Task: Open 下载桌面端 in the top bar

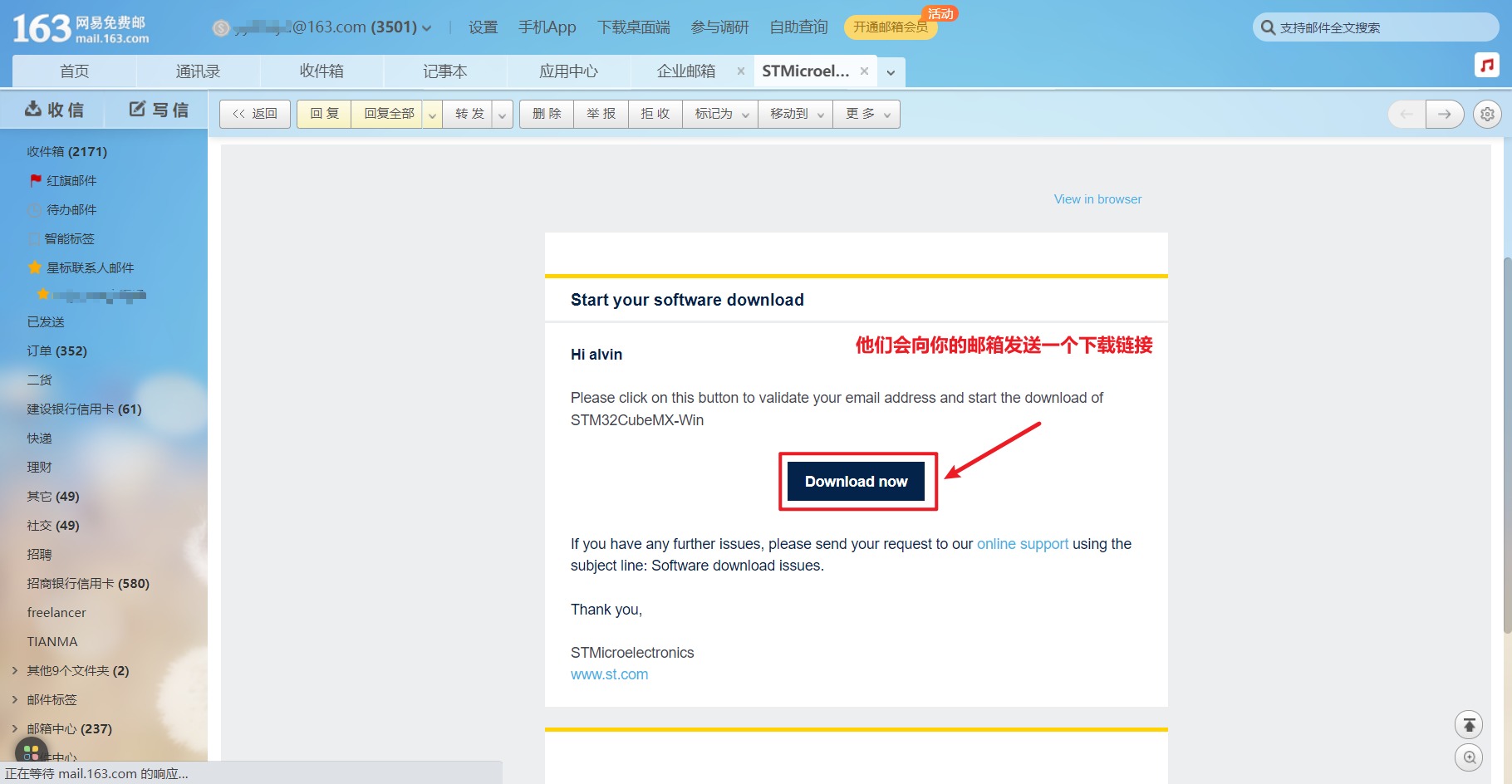Action: point(633,27)
